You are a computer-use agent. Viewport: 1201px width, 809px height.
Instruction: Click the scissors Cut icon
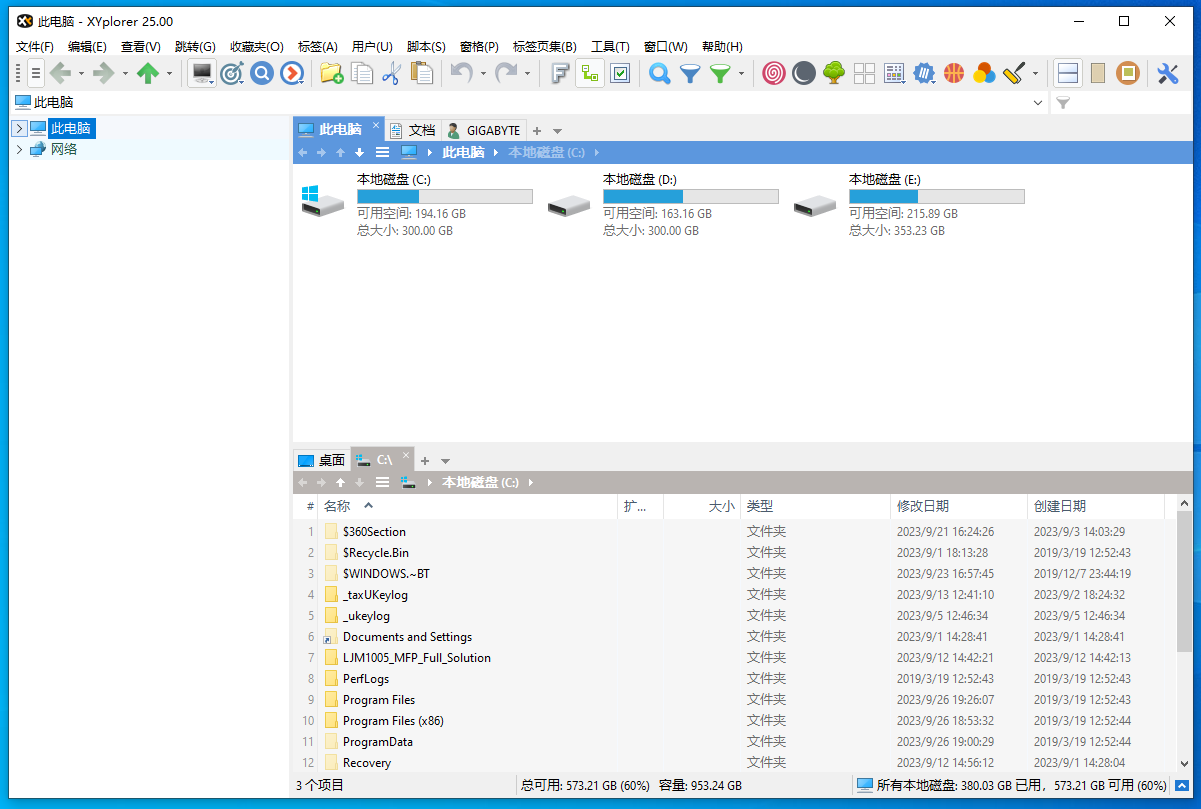point(391,73)
